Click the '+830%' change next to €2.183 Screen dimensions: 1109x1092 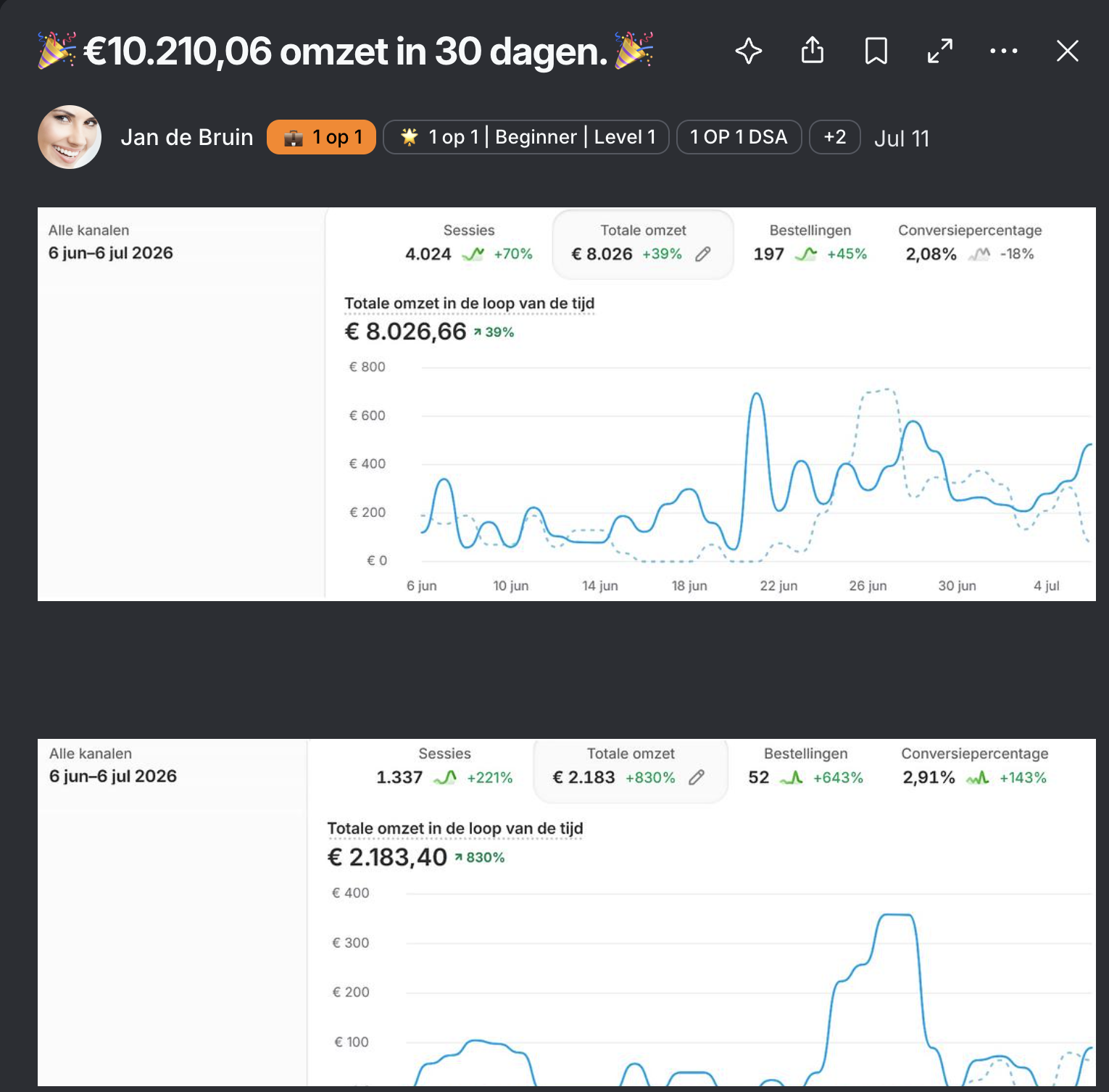(650, 778)
